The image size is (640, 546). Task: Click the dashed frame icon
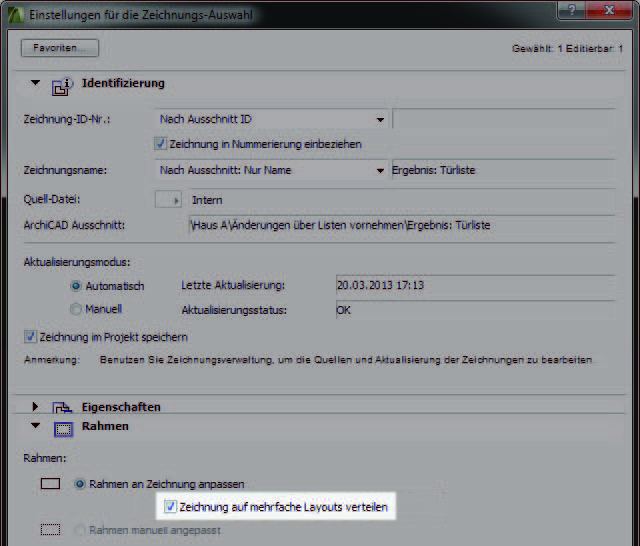[51, 530]
